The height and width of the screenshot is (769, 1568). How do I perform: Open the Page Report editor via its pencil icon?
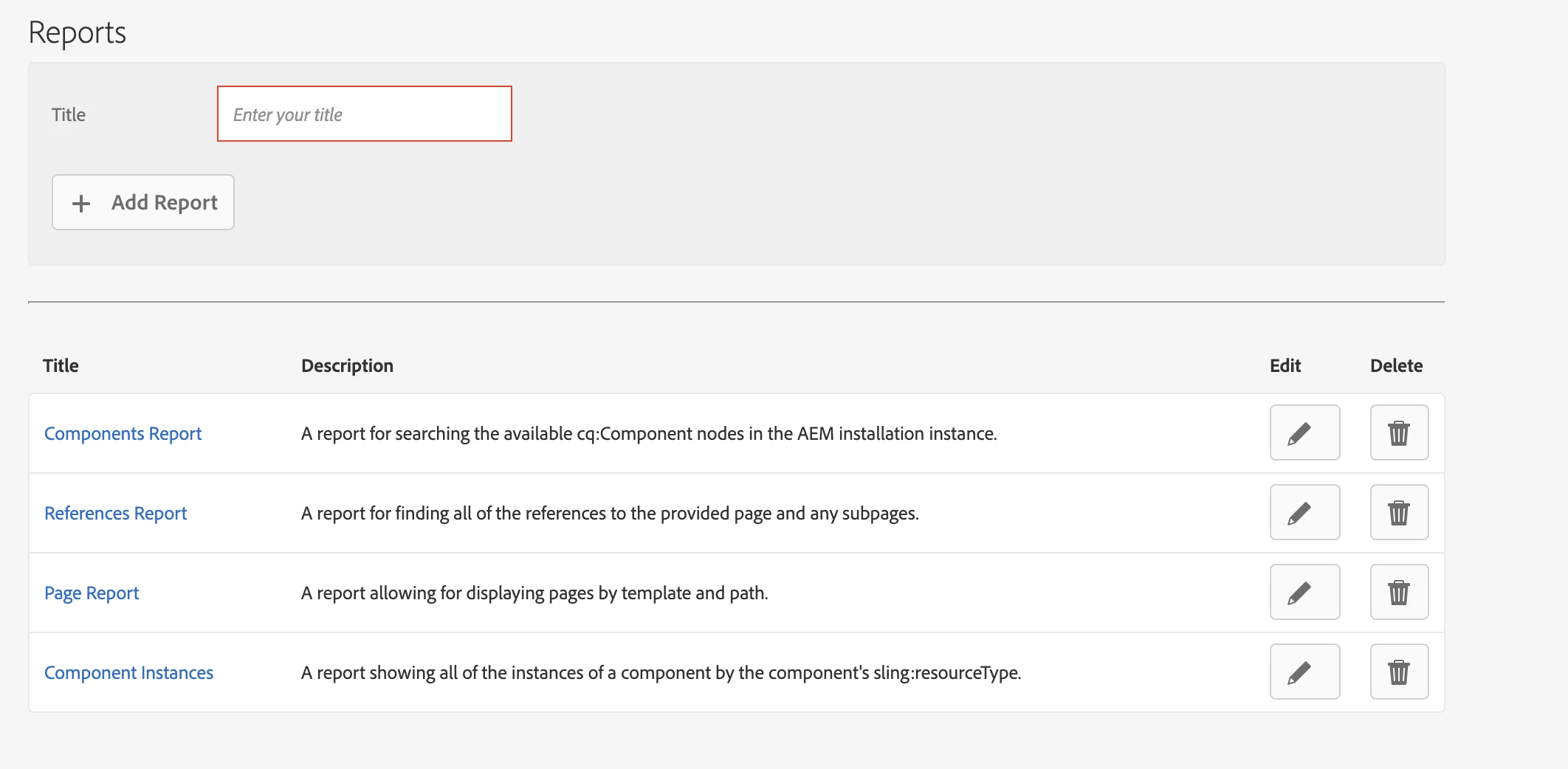pos(1304,593)
